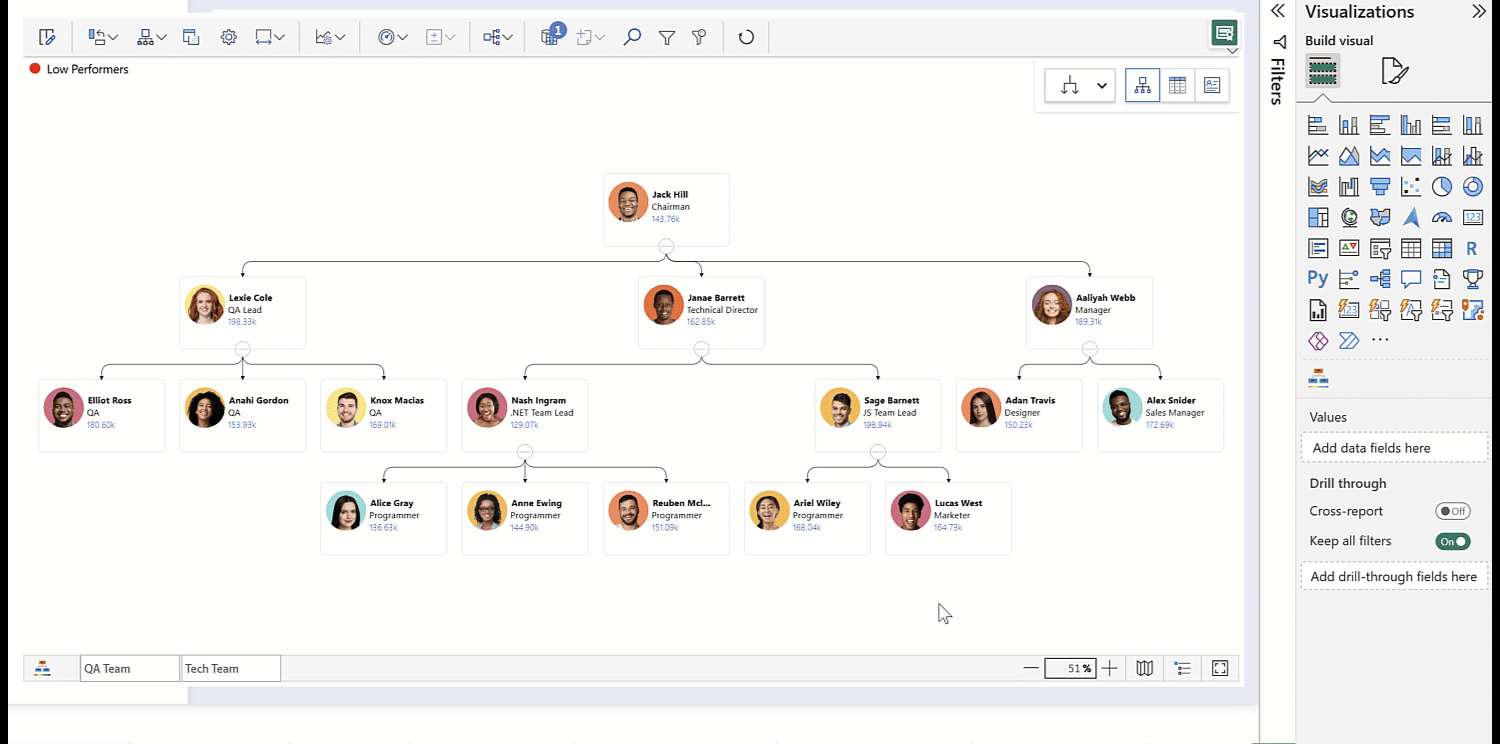Image resolution: width=1500 pixels, height=744 pixels.
Task: Click the search magnifier icon in toolbar
Action: (632, 37)
